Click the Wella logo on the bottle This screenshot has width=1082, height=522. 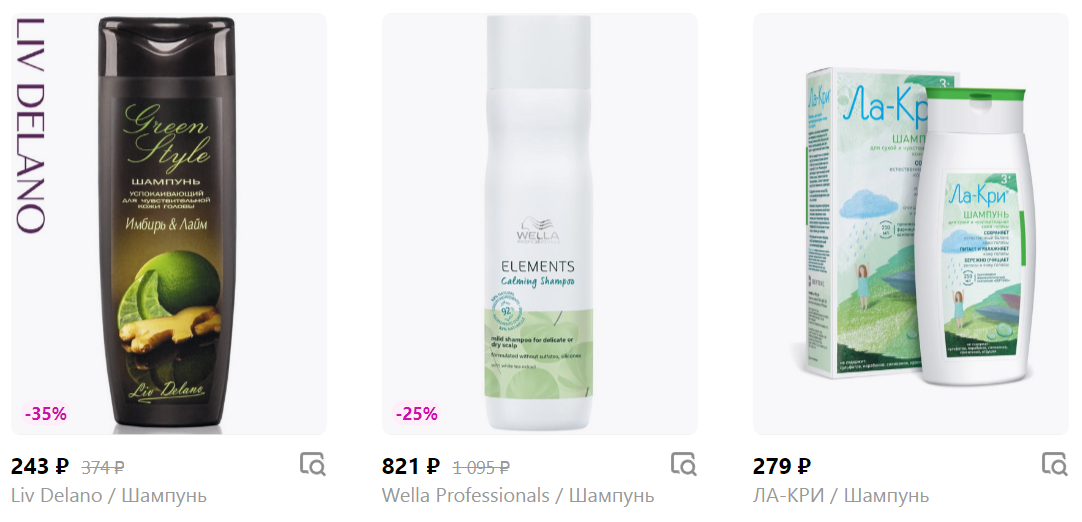539,232
